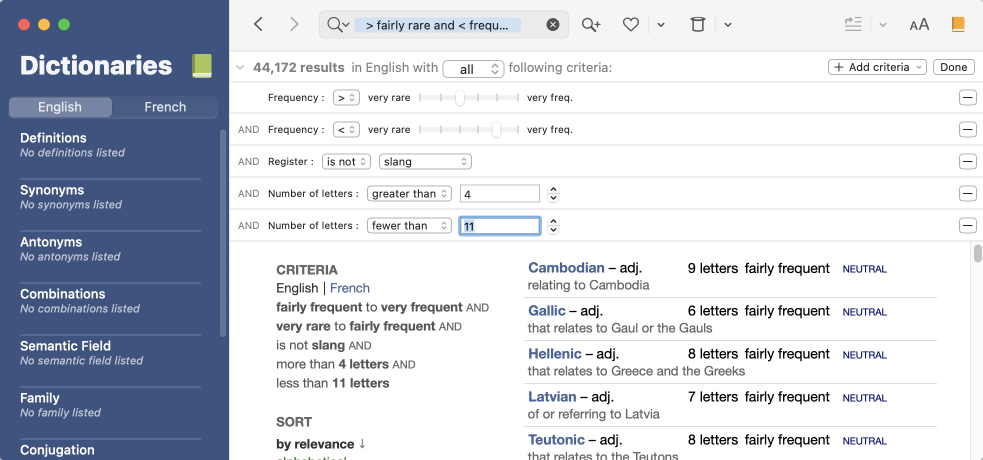Click 'that relates to Greece and the Greeks'
The width and height of the screenshot is (983, 460).
(636, 371)
